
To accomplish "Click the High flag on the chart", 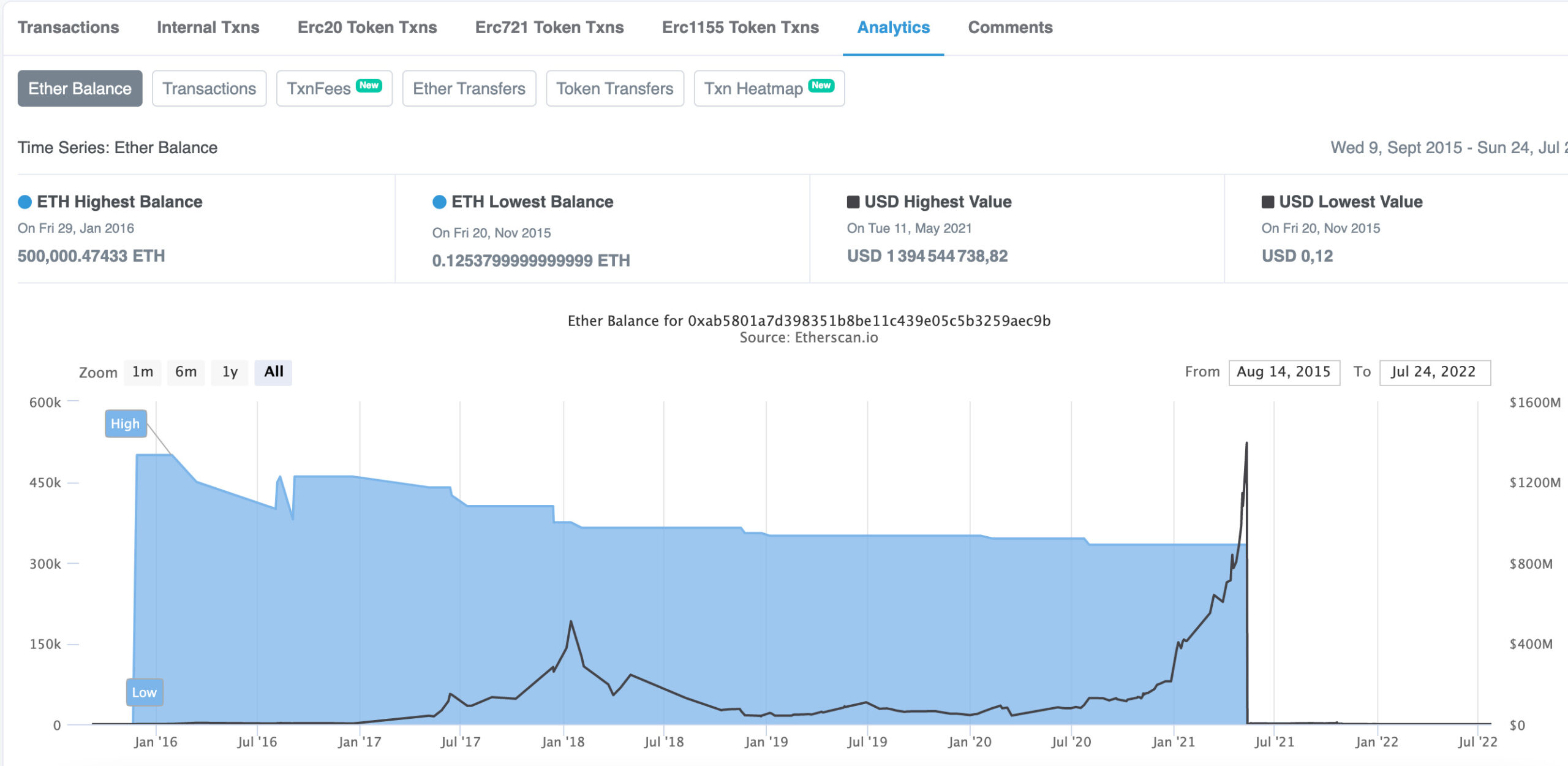I will point(126,423).
